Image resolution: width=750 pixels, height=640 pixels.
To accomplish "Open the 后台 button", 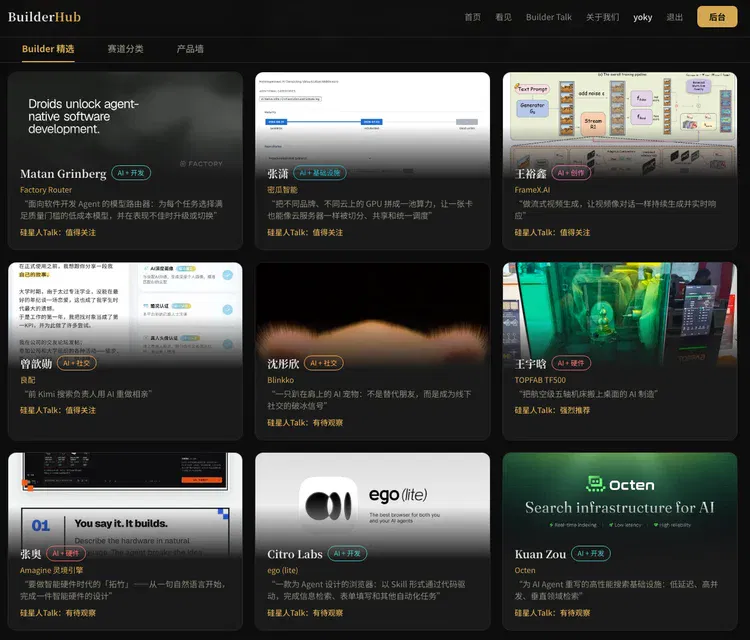I will pyautogui.click(x=717, y=17).
